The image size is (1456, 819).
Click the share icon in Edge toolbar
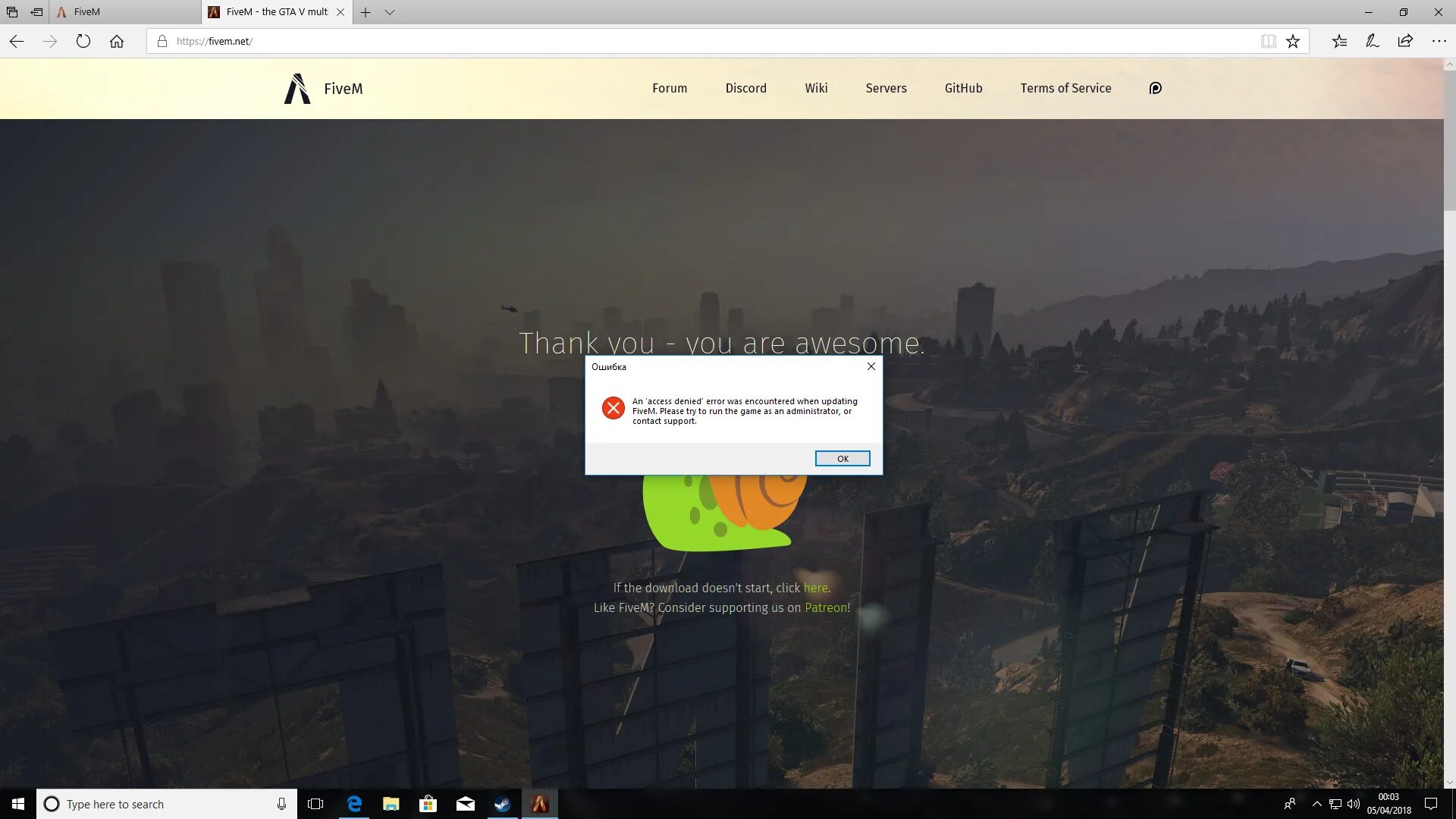tap(1407, 41)
